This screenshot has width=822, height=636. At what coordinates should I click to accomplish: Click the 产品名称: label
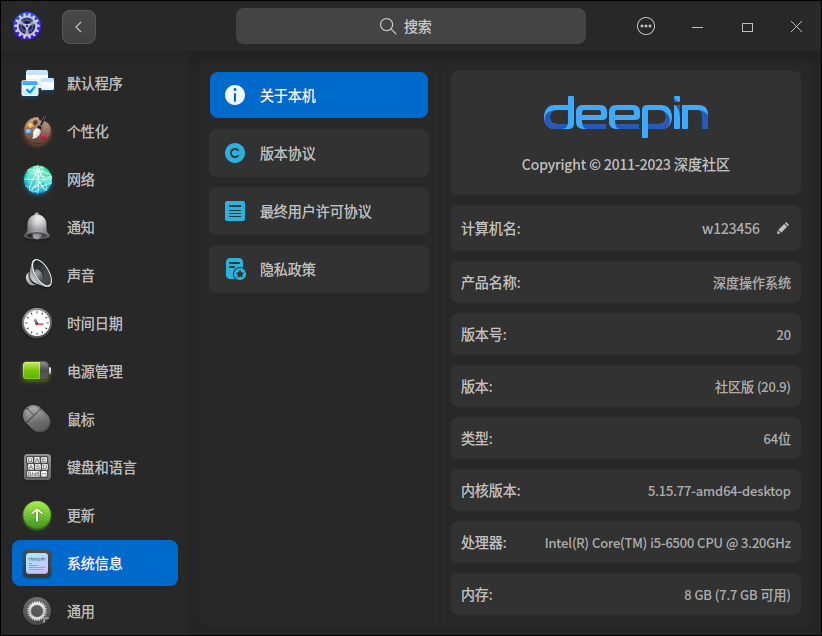click(491, 283)
